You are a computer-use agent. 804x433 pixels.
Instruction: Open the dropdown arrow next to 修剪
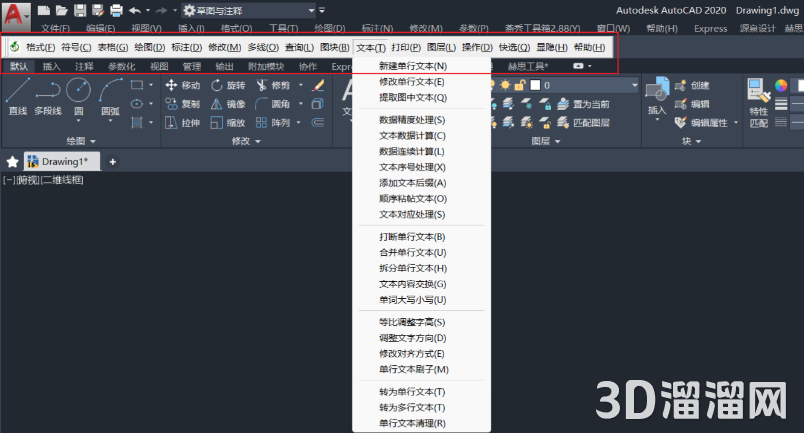[301, 85]
